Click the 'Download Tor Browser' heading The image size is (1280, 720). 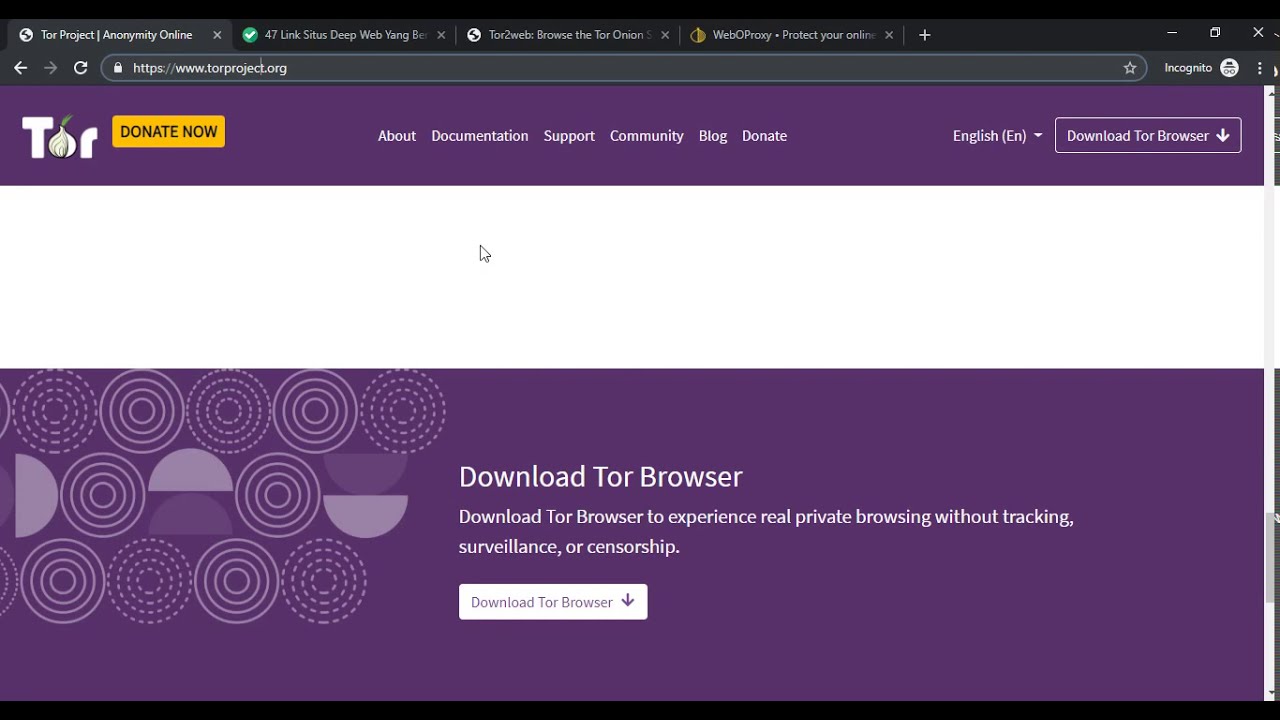point(600,476)
